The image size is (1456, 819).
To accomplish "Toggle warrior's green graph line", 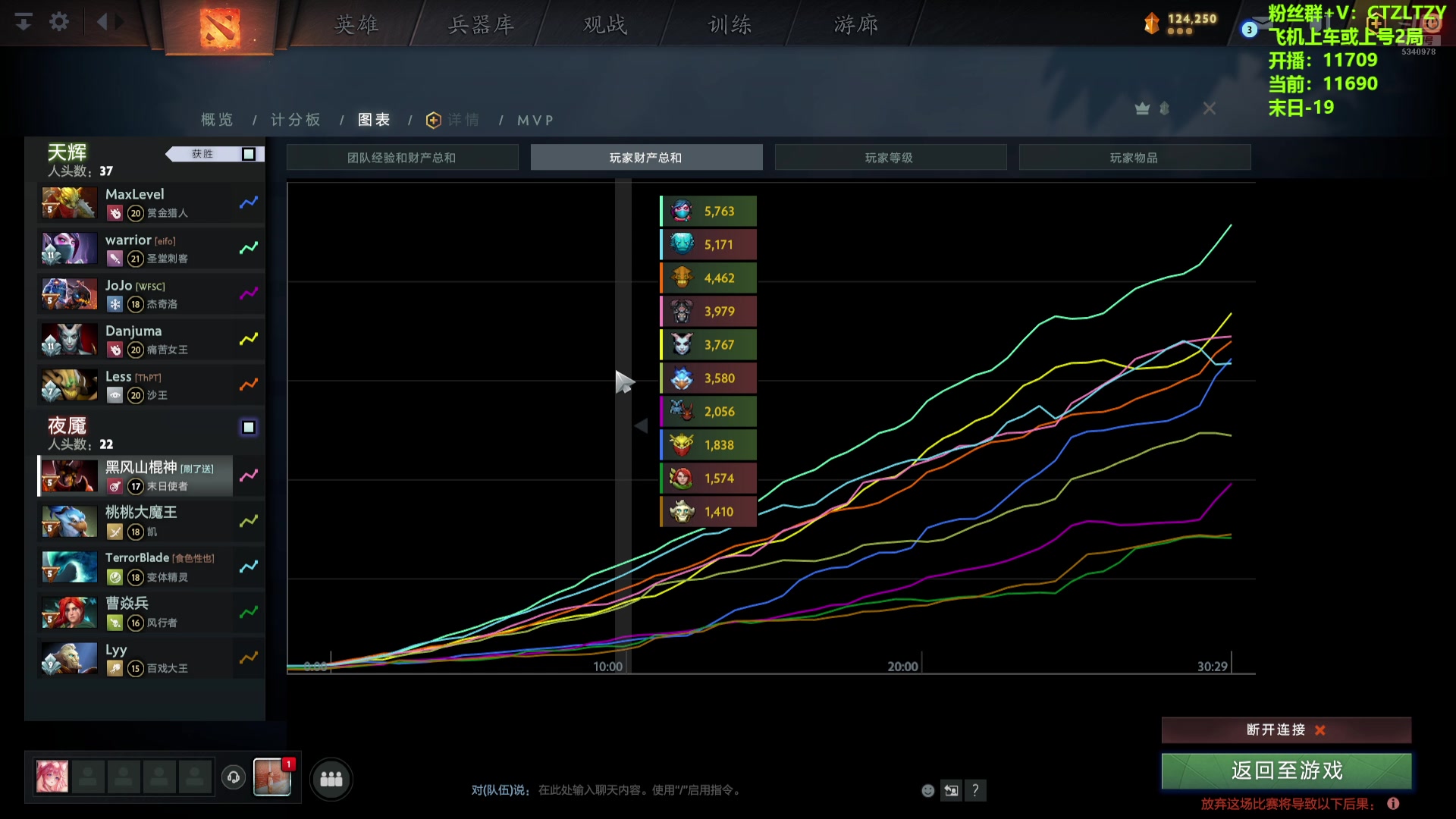I will 249,248.
